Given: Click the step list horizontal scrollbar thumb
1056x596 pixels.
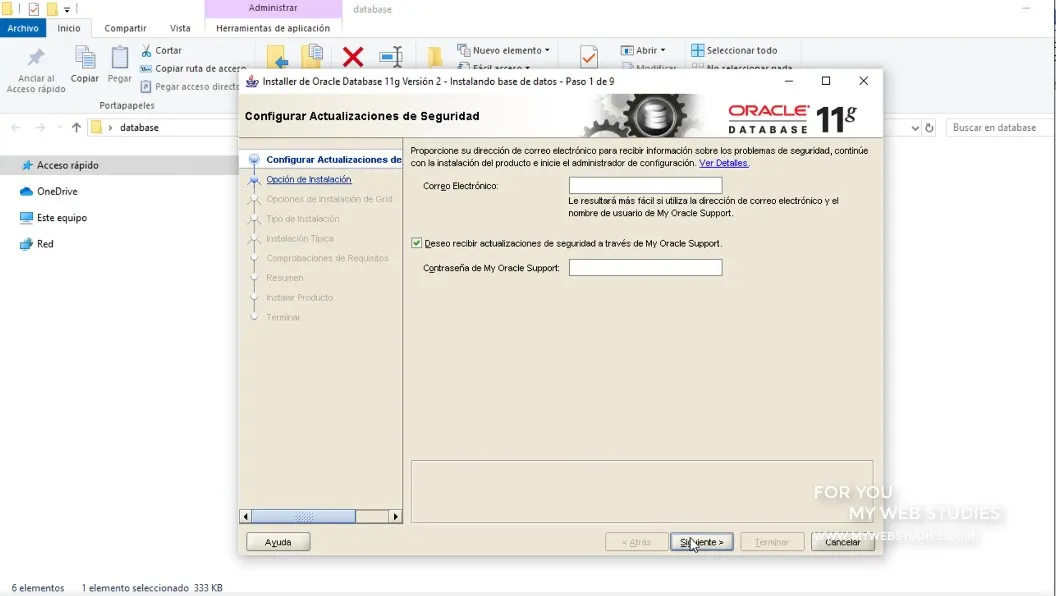Looking at the screenshot, I should (304, 517).
